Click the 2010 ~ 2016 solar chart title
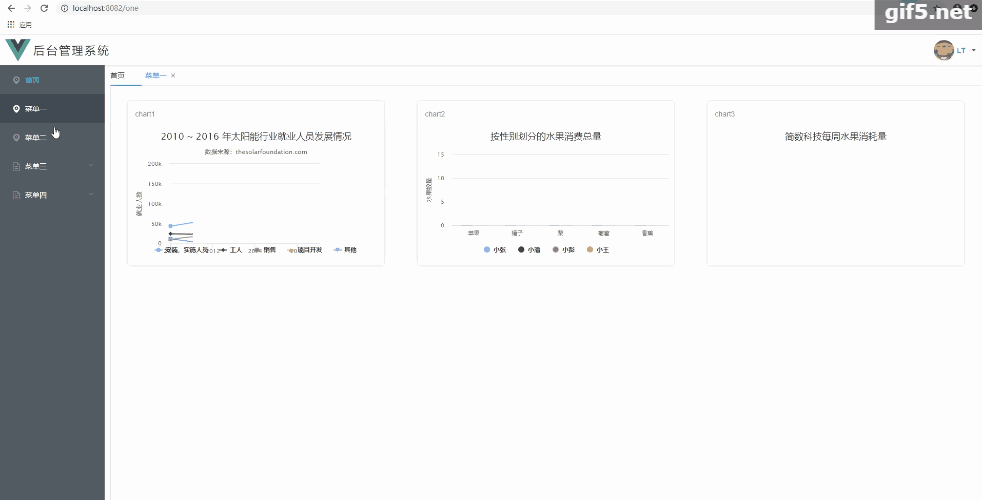The image size is (982, 500). pyautogui.click(x=256, y=136)
